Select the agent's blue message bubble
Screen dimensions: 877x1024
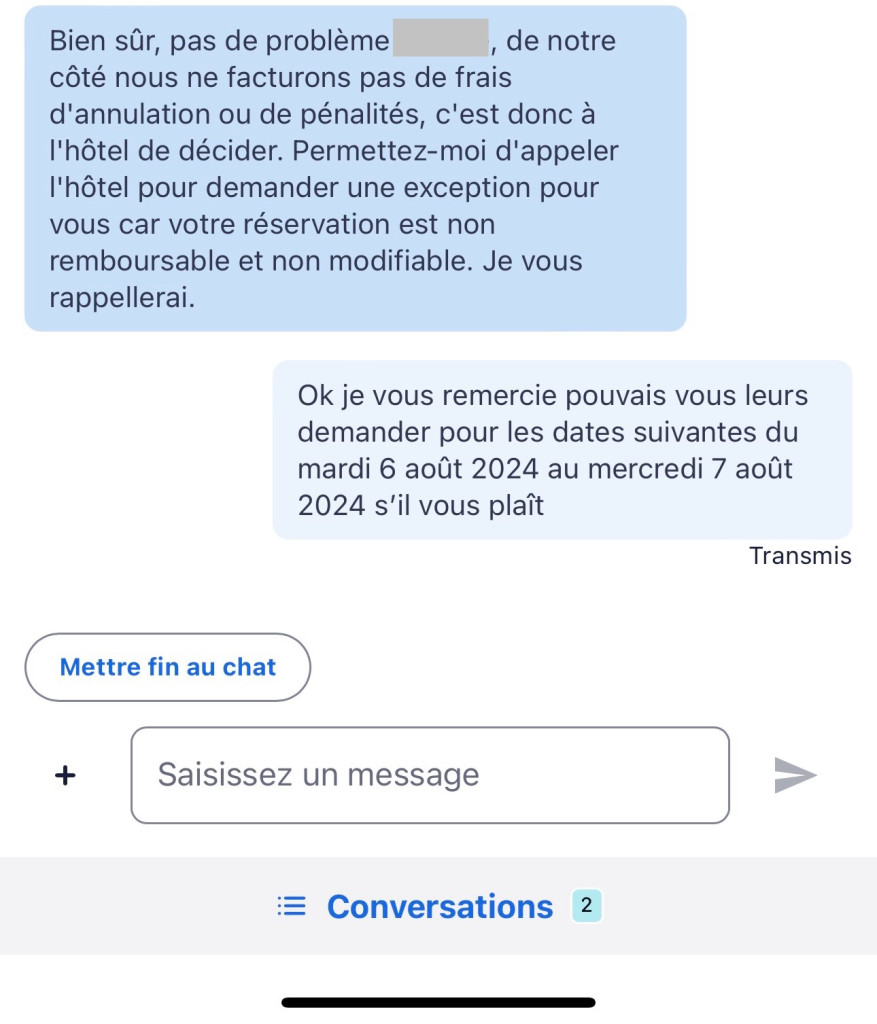[x=355, y=168]
